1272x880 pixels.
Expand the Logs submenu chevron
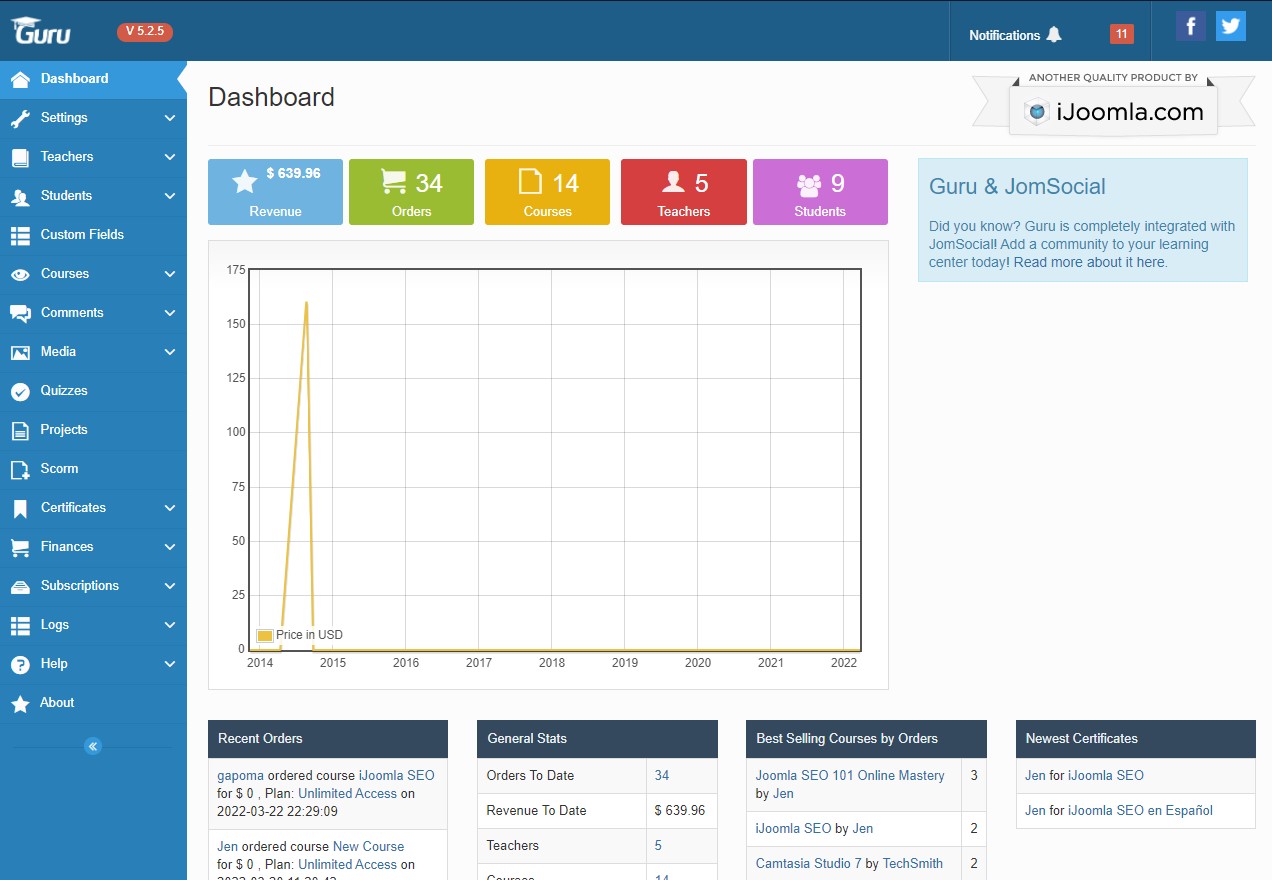pyautogui.click(x=170, y=625)
